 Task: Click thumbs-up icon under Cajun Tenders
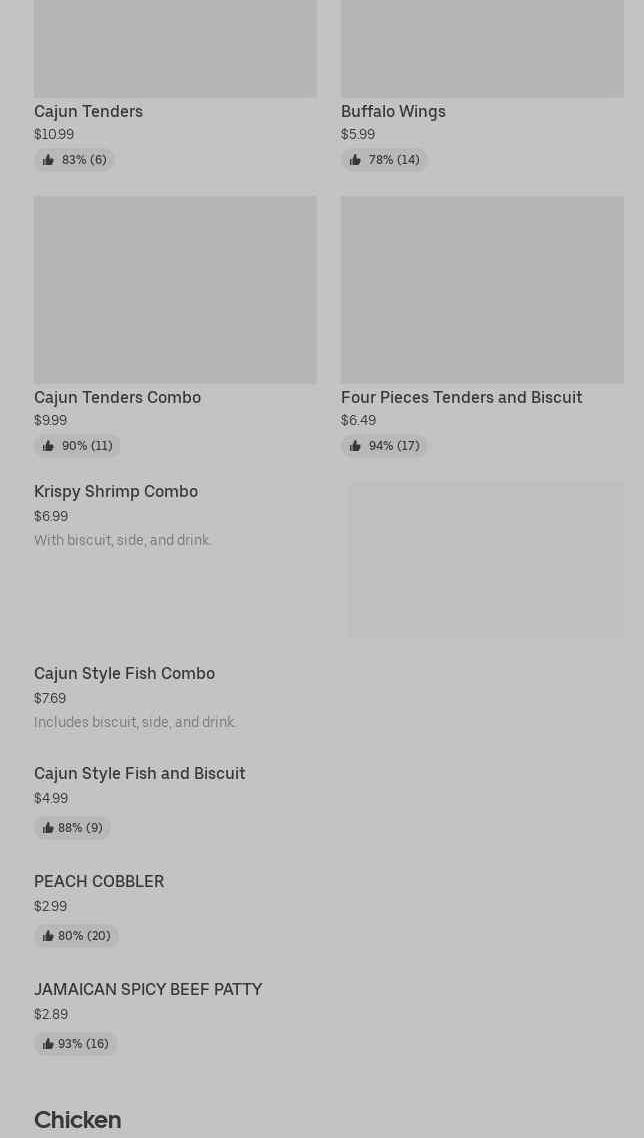click(48, 160)
